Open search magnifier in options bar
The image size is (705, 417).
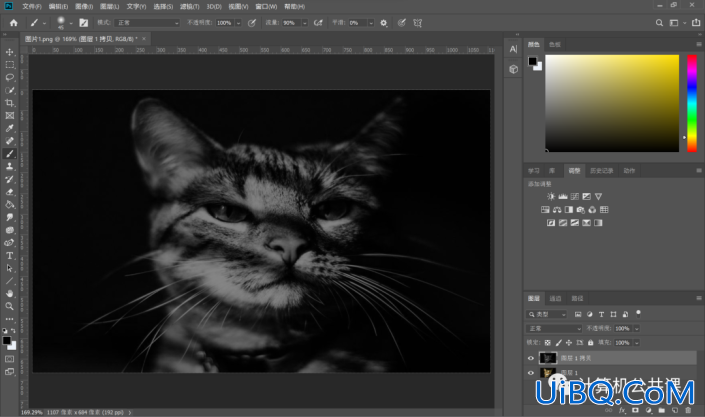[659, 22]
